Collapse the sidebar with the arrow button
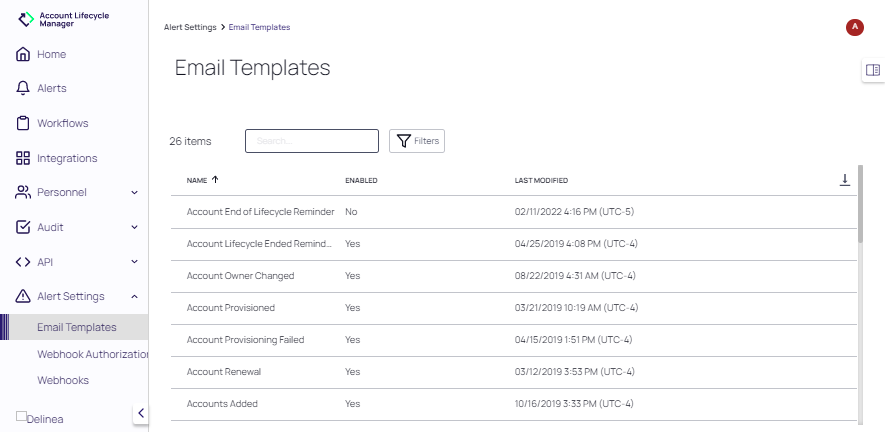Image resolution: width=885 pixels, height=432 pixels. (x=141, y=413)
